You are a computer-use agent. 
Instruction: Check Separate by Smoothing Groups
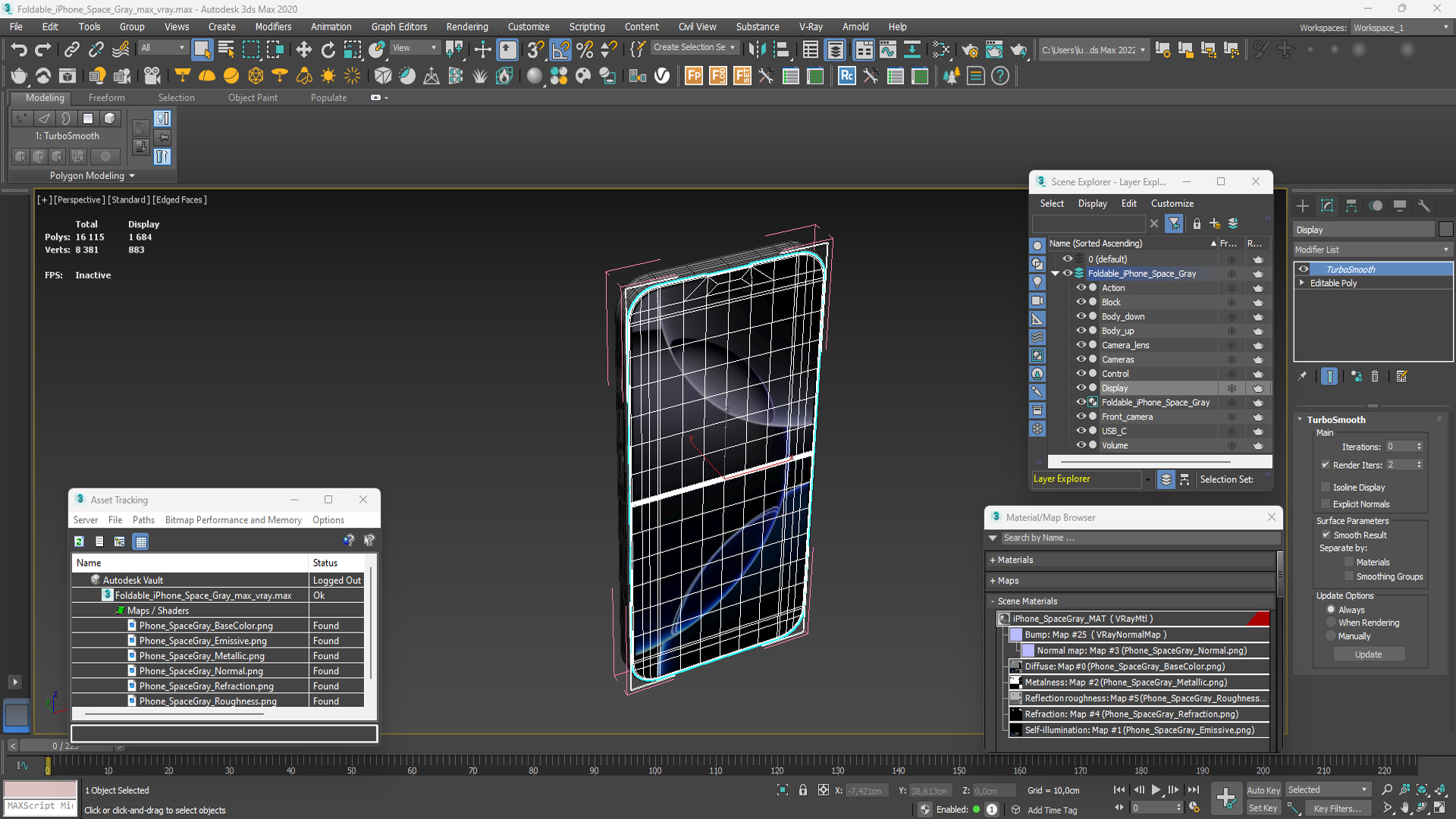point(1349,576)
